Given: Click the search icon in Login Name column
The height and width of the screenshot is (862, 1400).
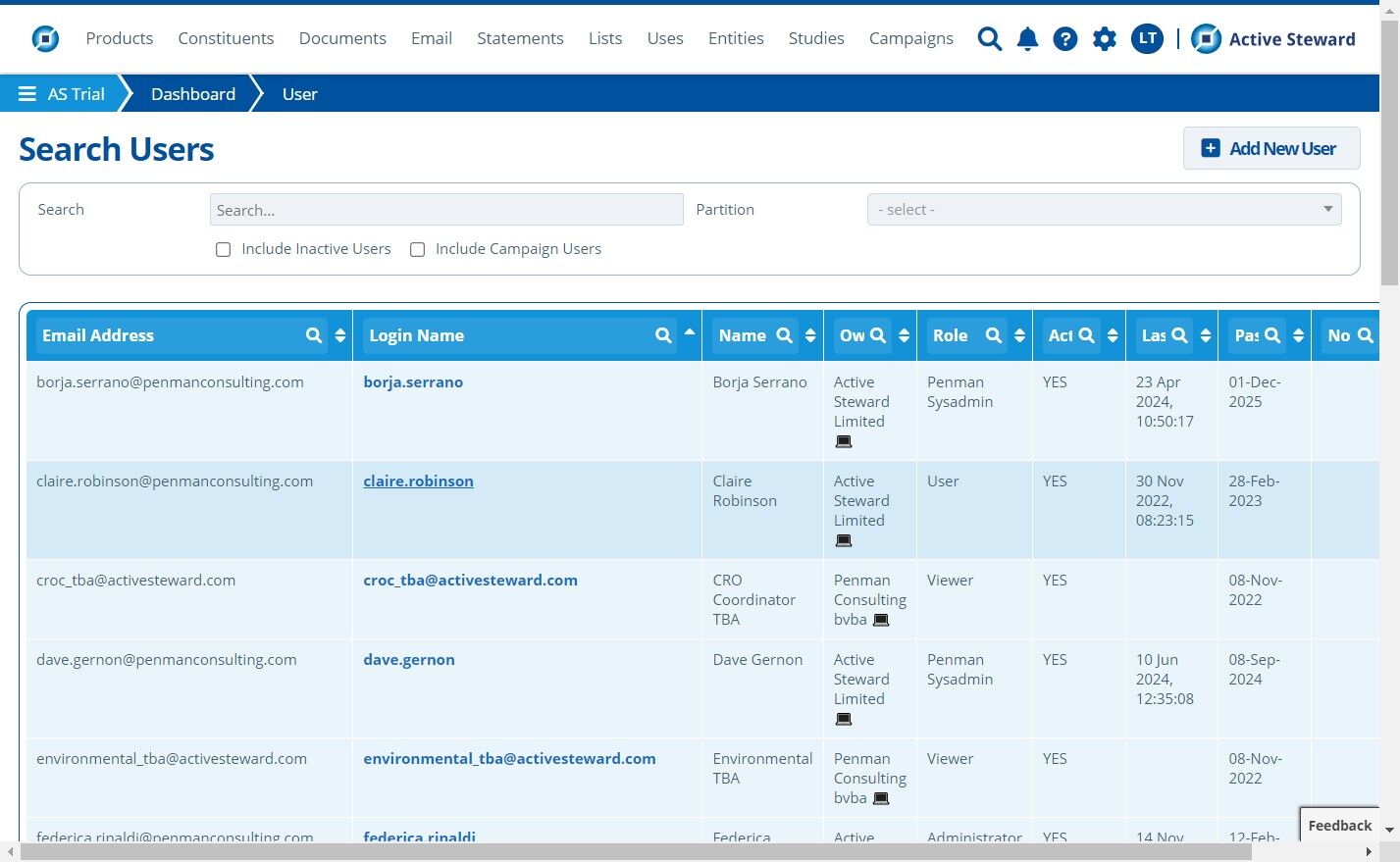Looking at the screenshot, I should coord(664,335).
